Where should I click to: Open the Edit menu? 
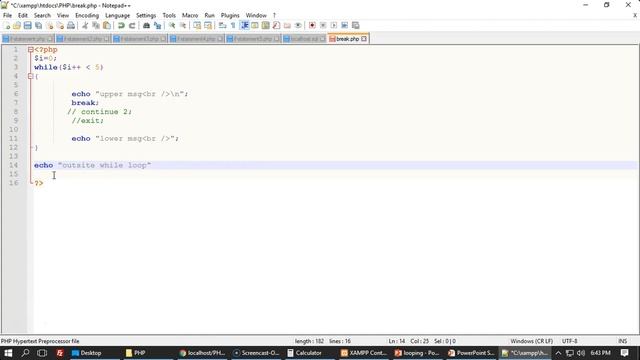coord(22,15)
